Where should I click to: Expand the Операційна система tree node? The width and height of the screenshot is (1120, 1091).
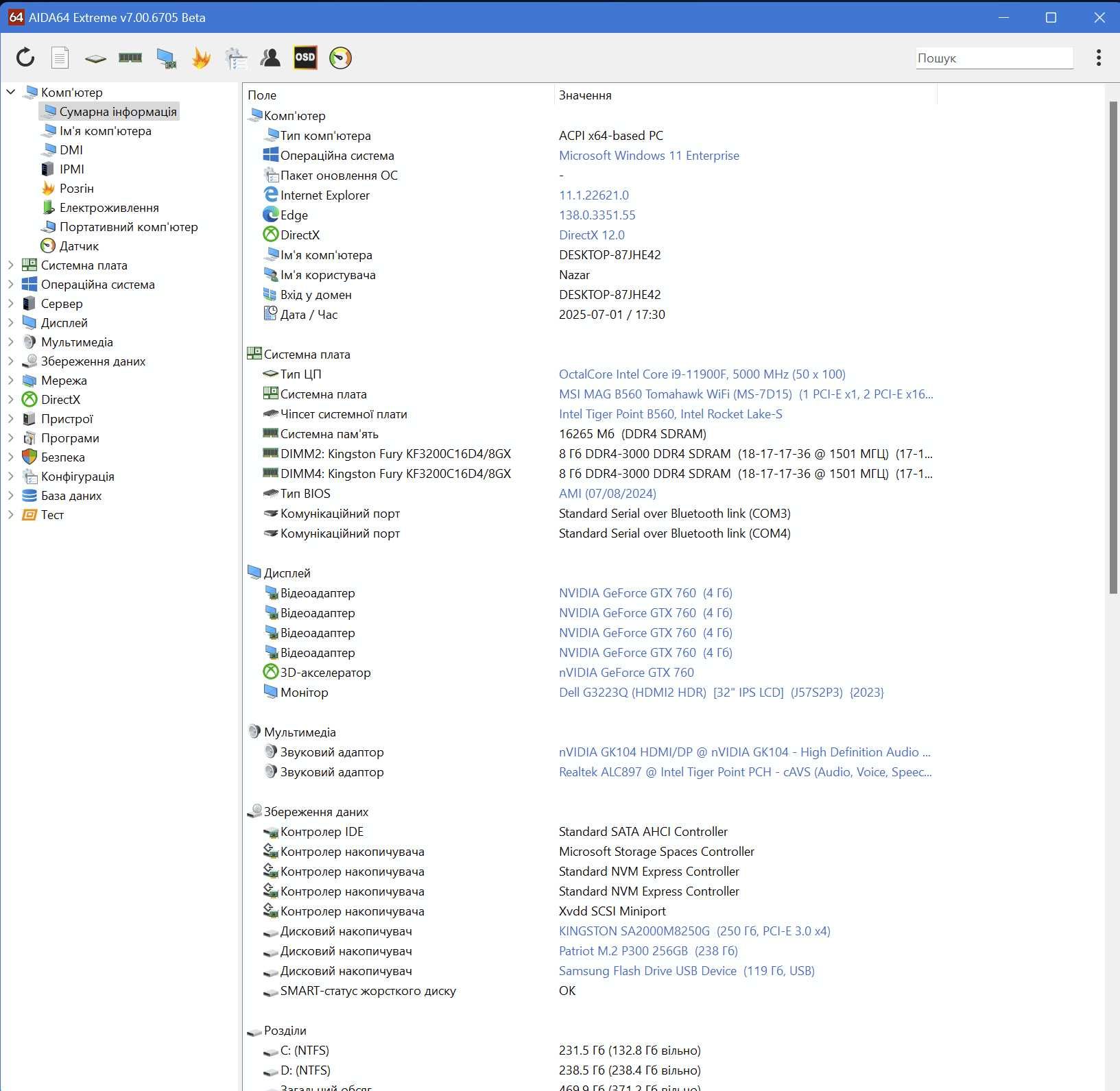point(11,284)
